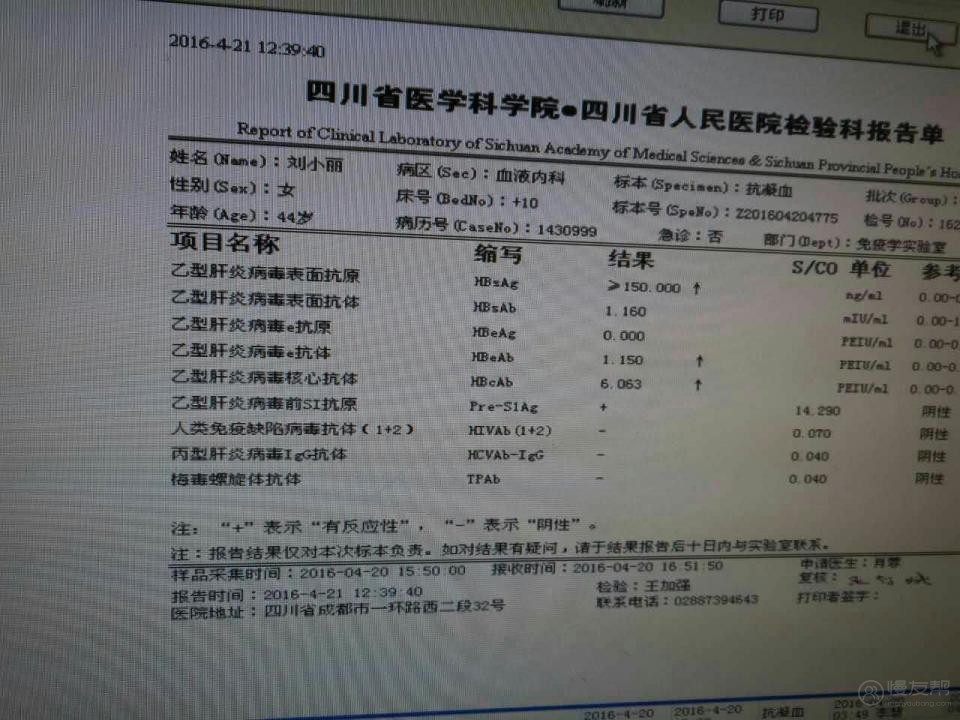This screenshot has height=720, width=960.
Task: Select the result value 0.000
Action: [623, 336]
